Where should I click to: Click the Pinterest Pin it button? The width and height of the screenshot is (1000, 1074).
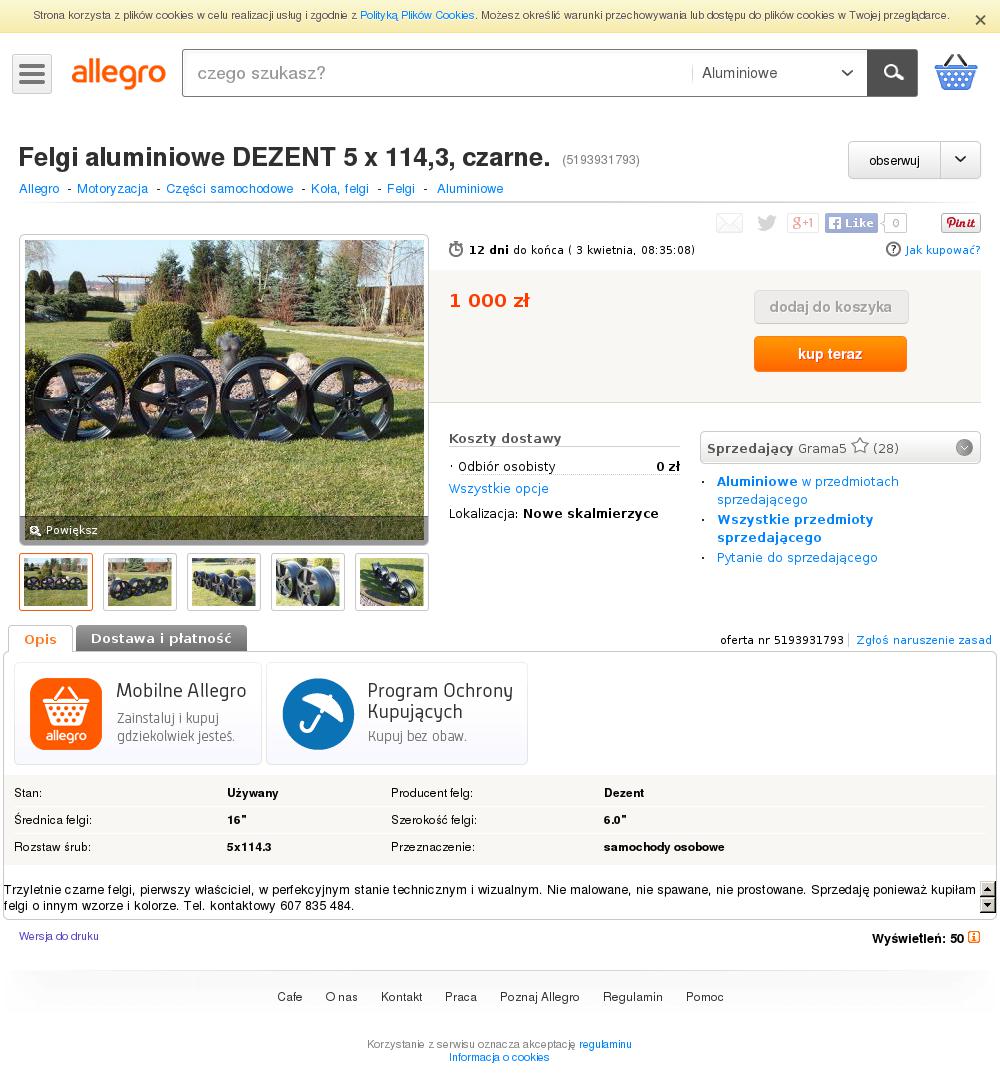(x=960, y=223)
